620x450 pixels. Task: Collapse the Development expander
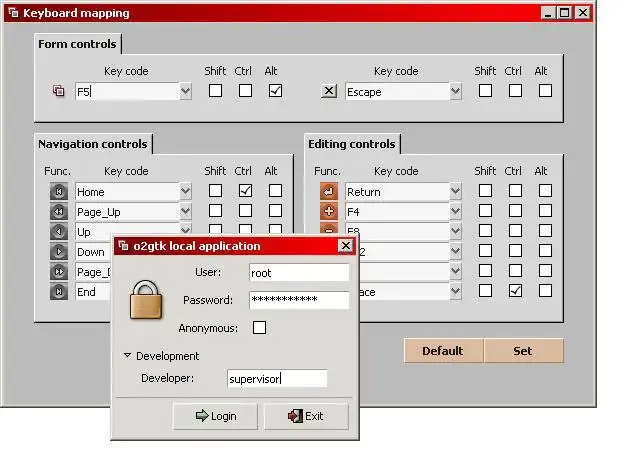pos(127,355)
